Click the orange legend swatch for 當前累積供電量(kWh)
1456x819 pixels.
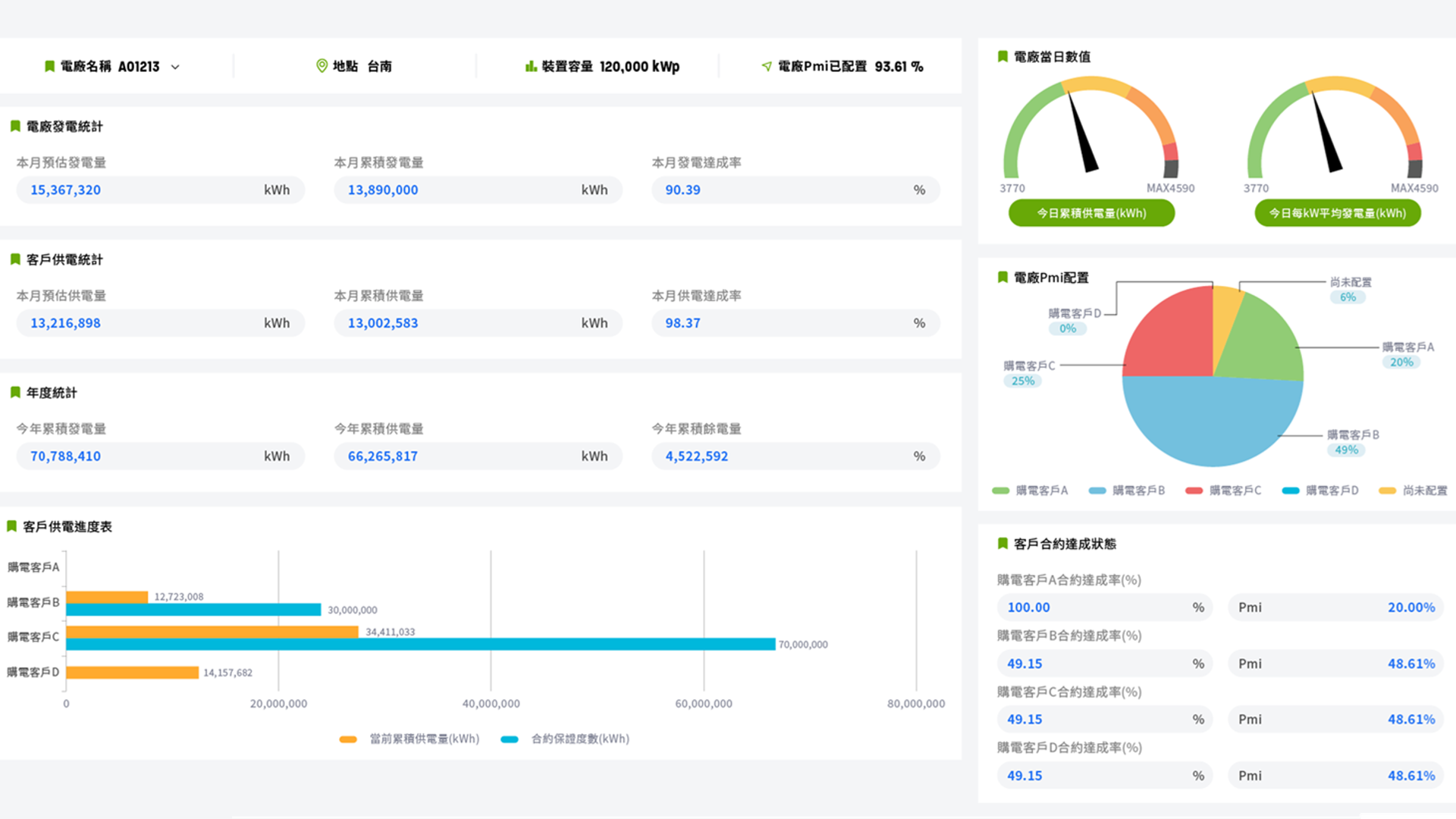(x=348, y=738)
